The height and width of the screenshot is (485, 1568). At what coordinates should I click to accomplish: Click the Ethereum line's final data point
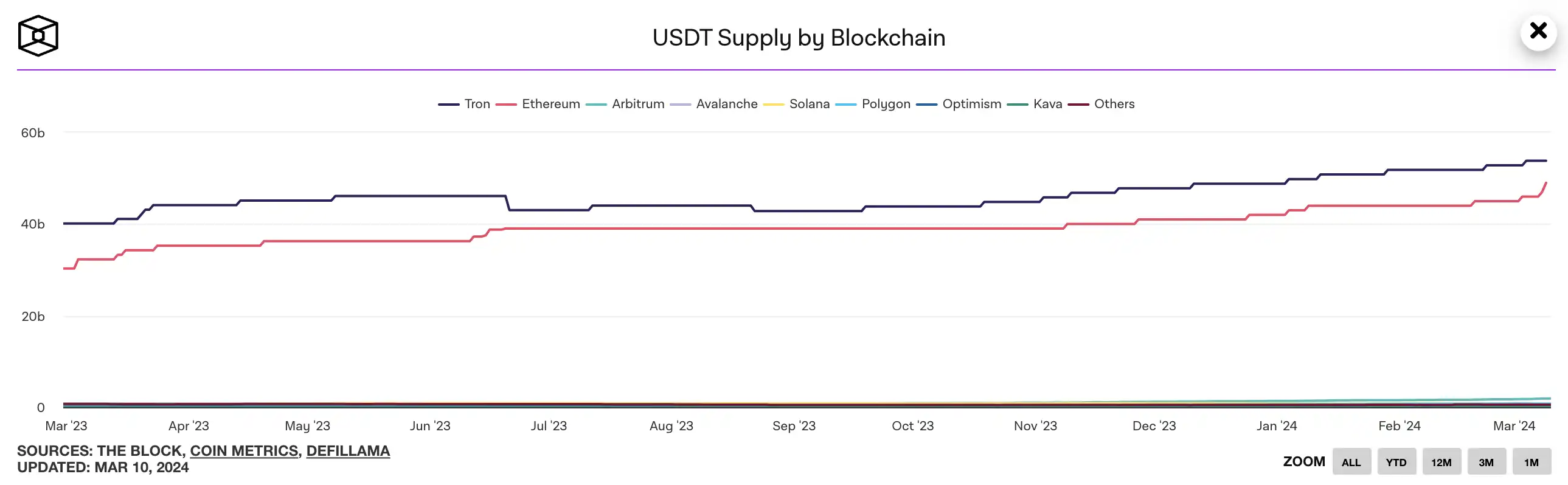coord(1545,183)
